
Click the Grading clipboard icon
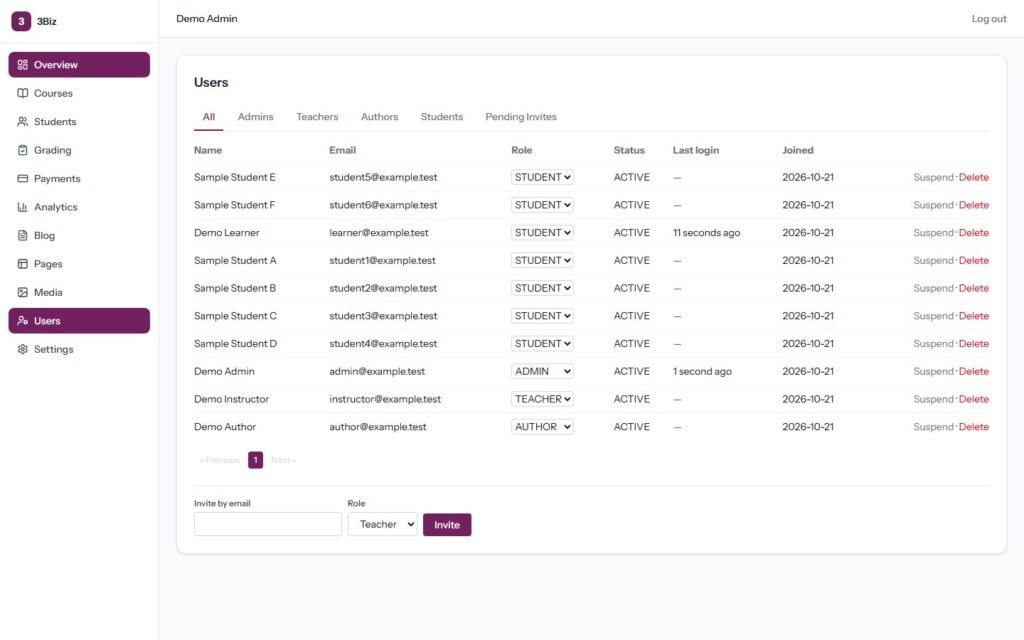point(22,150)
